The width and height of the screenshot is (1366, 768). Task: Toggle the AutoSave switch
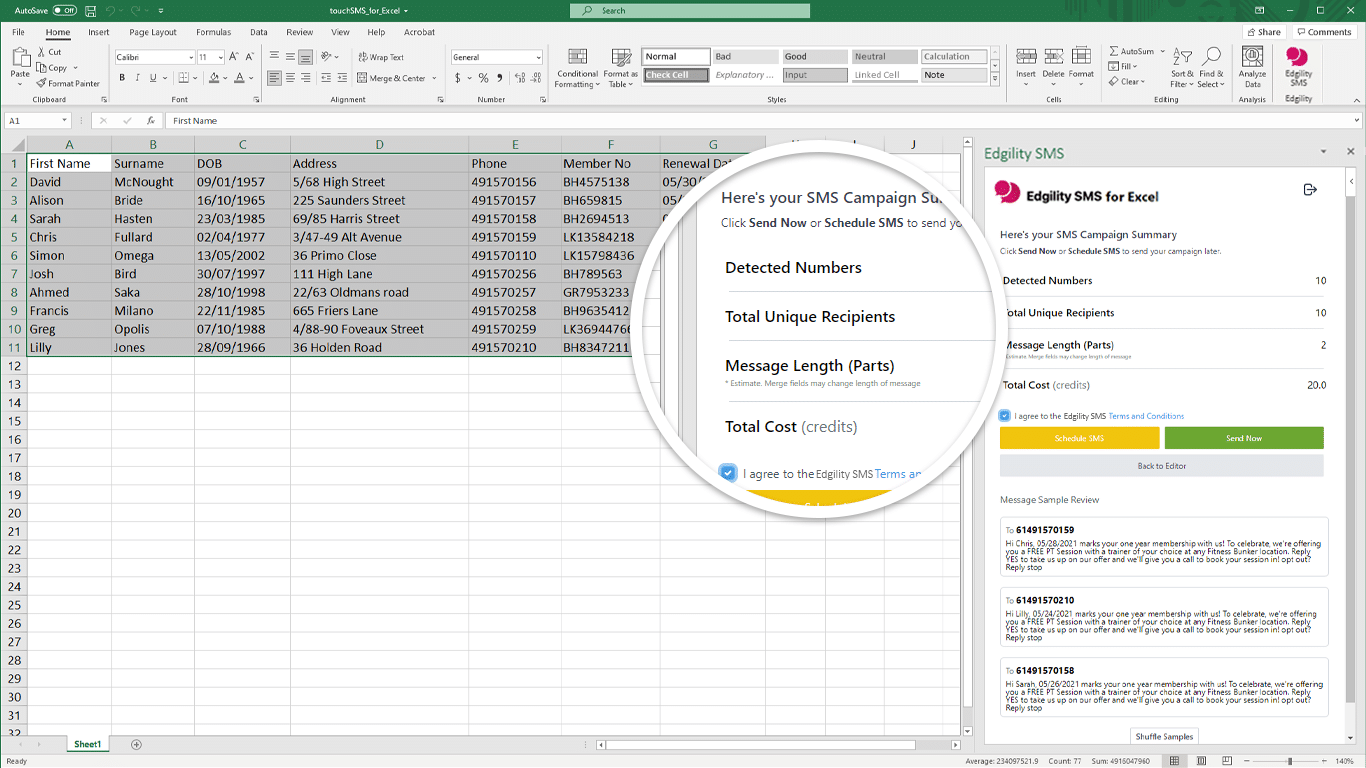point(65,11)
